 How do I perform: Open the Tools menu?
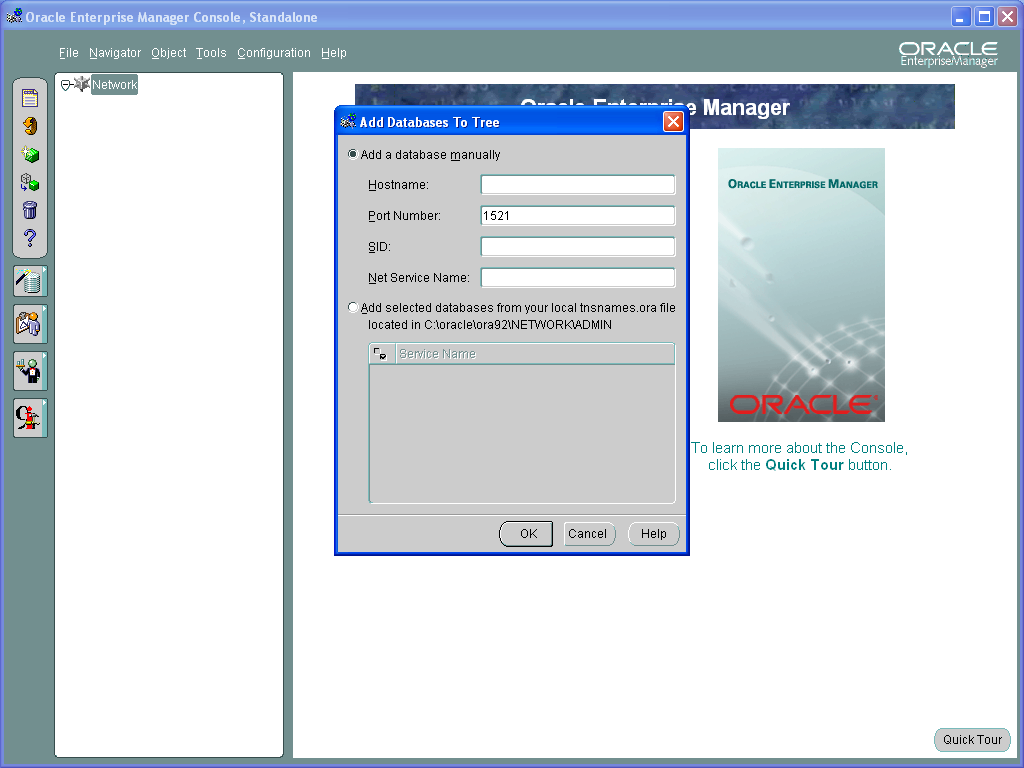211,53
